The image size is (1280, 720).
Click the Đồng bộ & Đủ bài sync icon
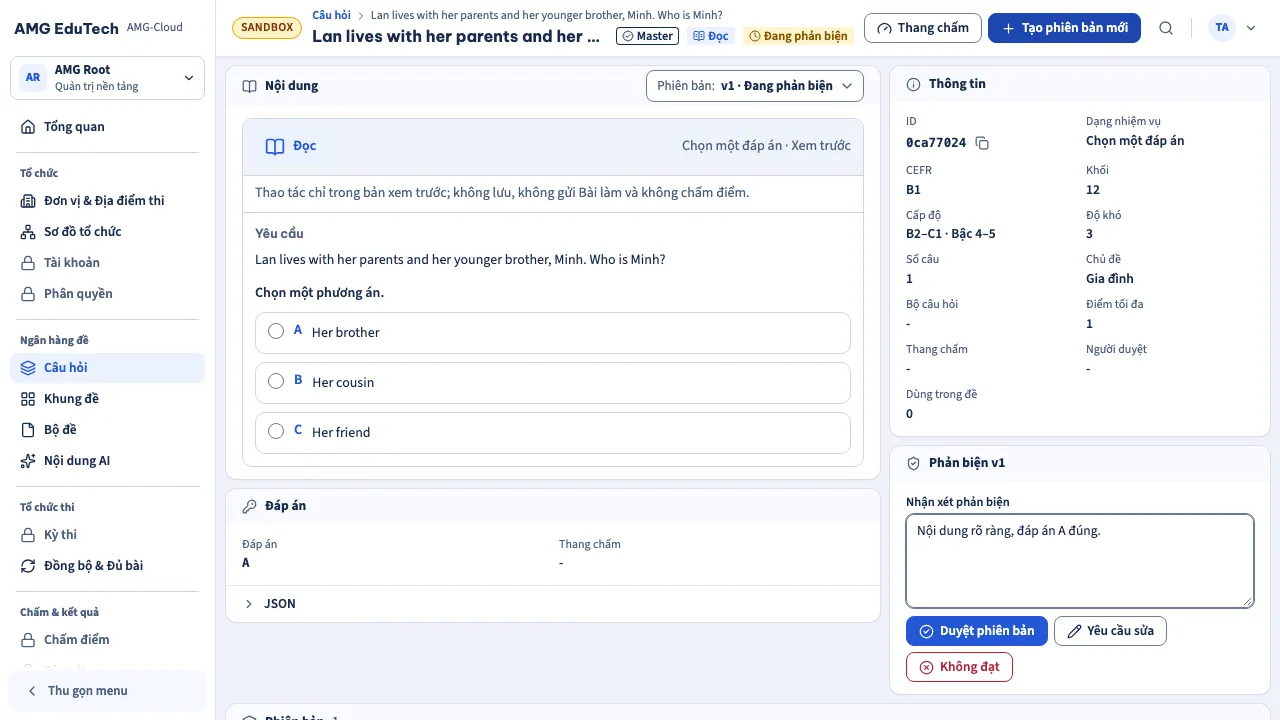28,566
